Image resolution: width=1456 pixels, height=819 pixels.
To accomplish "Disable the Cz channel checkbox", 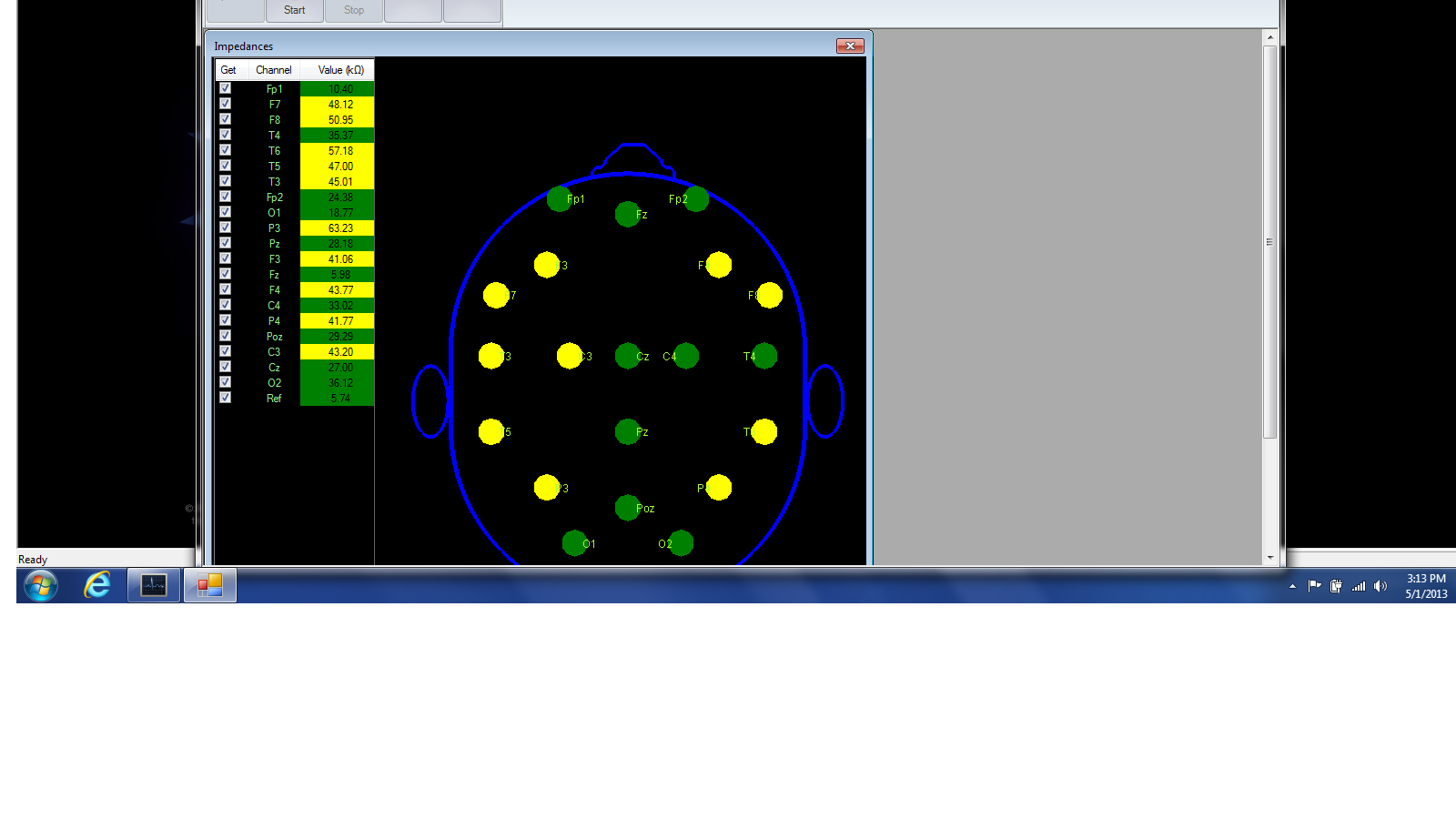I will (225, 367).
